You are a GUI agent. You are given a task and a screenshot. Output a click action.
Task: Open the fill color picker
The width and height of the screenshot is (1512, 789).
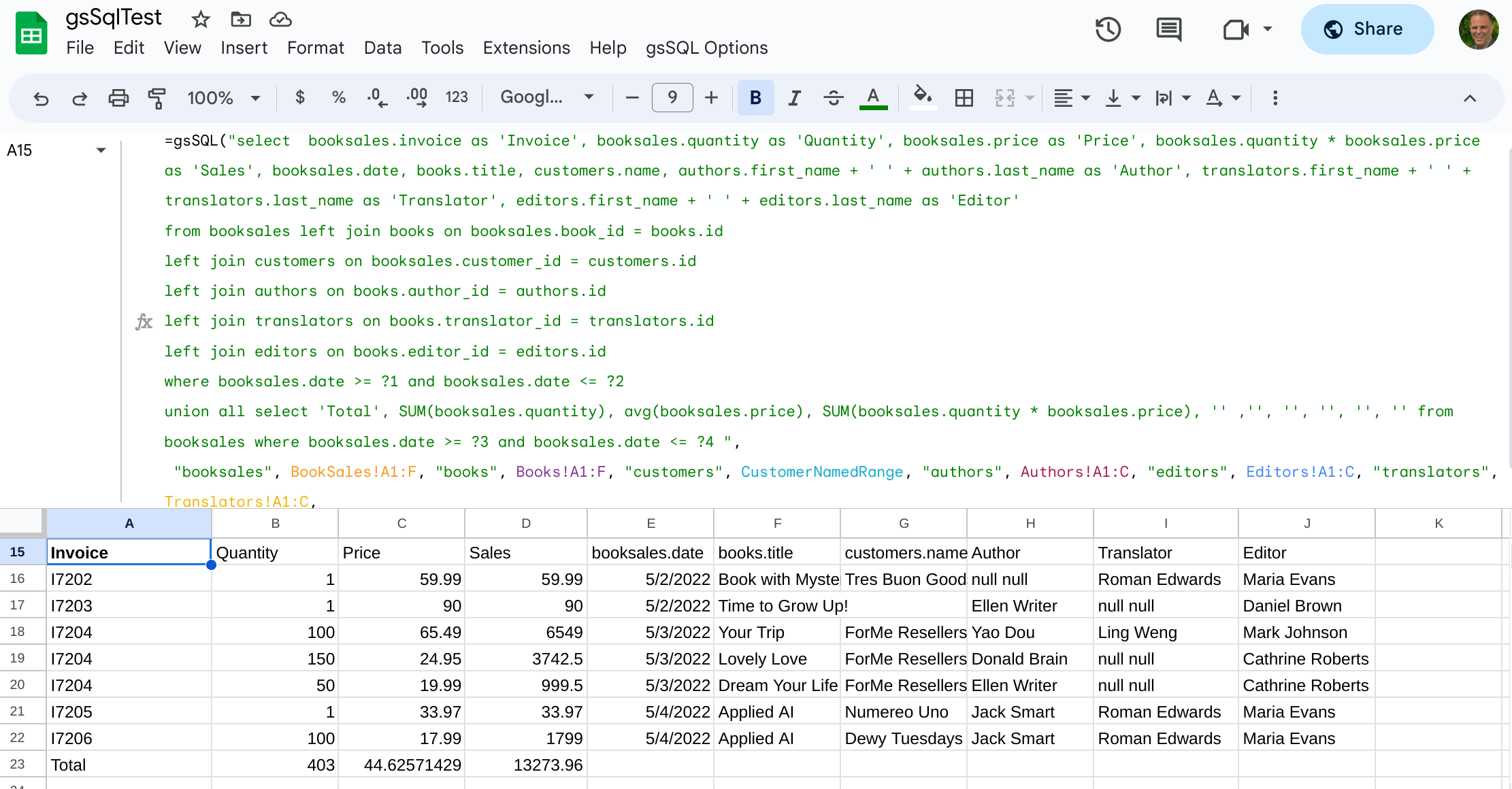[x=922, y=98]
